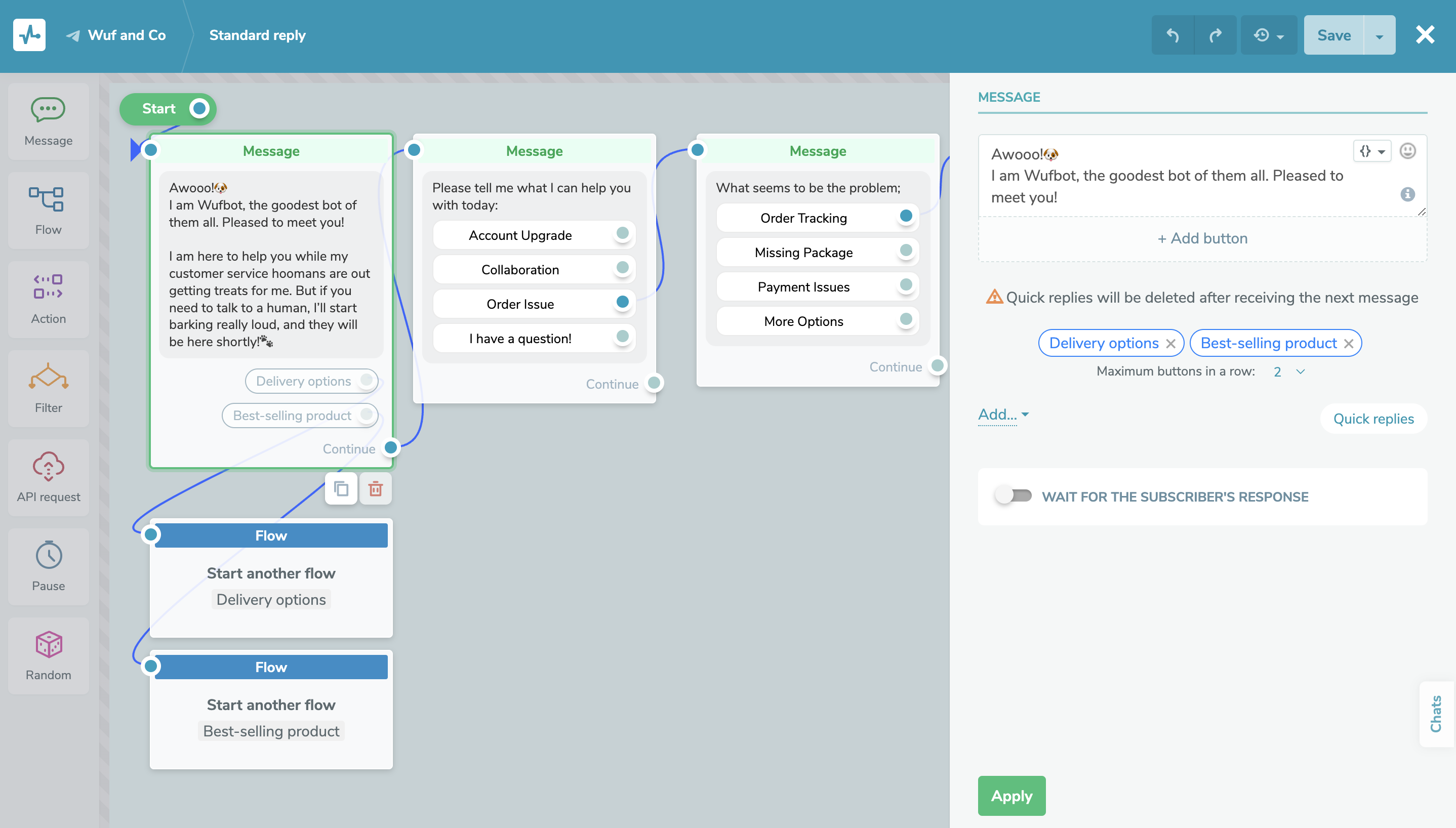
Task: Click the emoji icon in message editor
Action: tap(1407, 152)
